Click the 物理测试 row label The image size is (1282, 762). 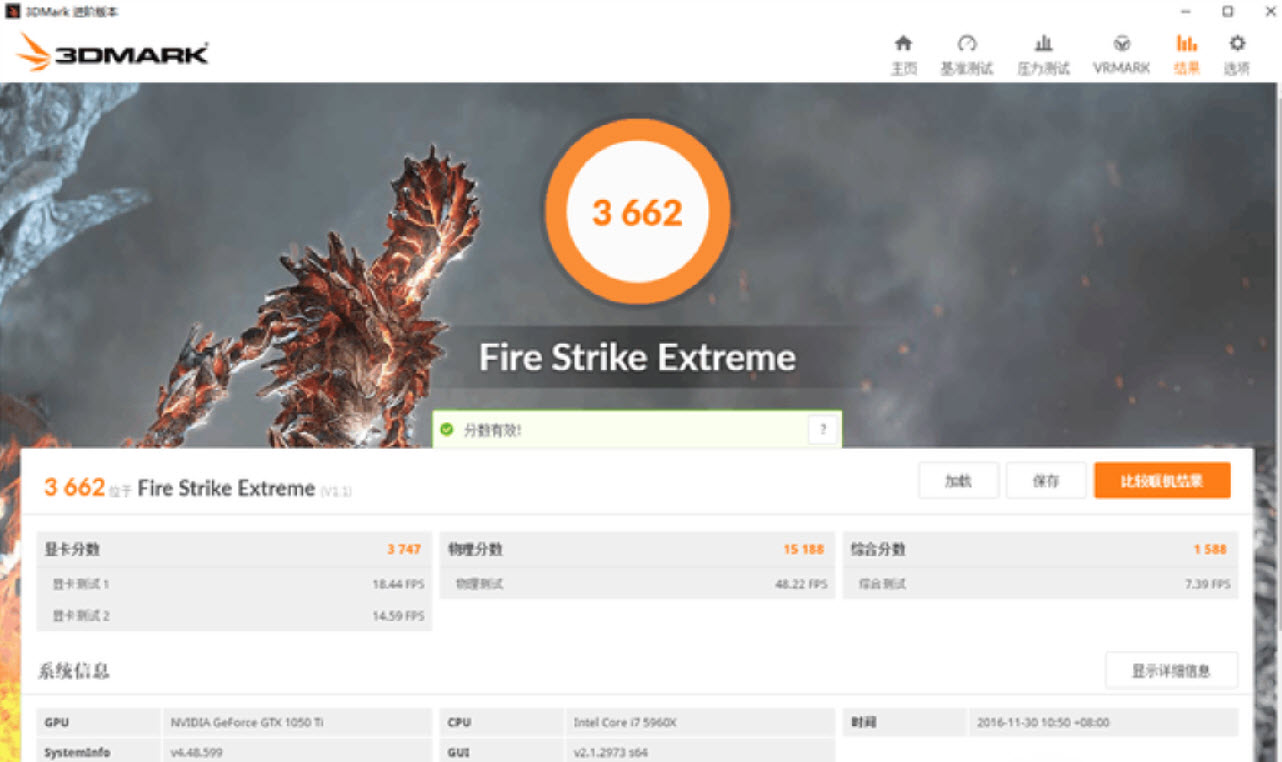[x=480, y=584]
